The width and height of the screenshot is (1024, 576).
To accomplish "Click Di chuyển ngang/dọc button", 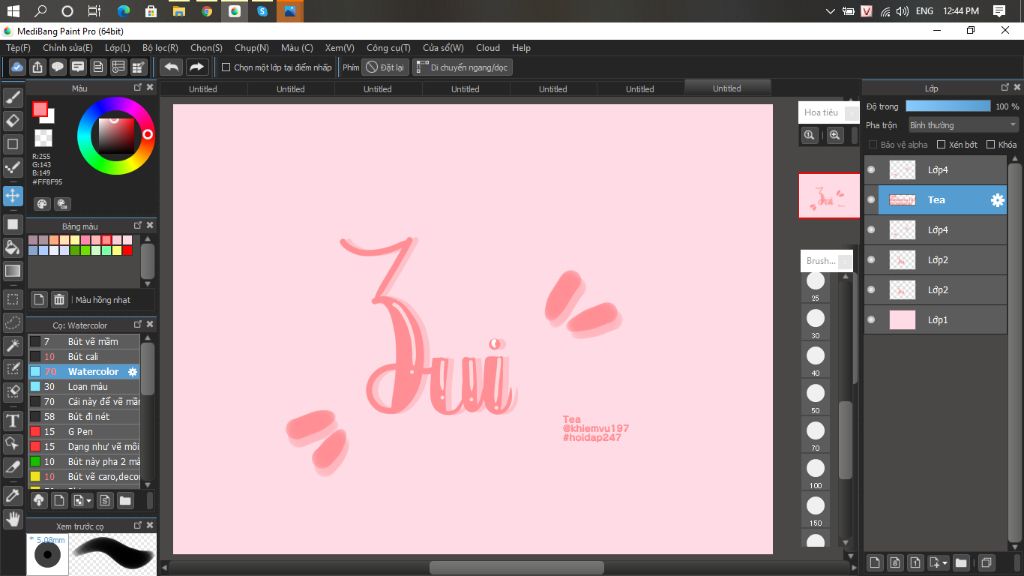I will tap(462, 67).
